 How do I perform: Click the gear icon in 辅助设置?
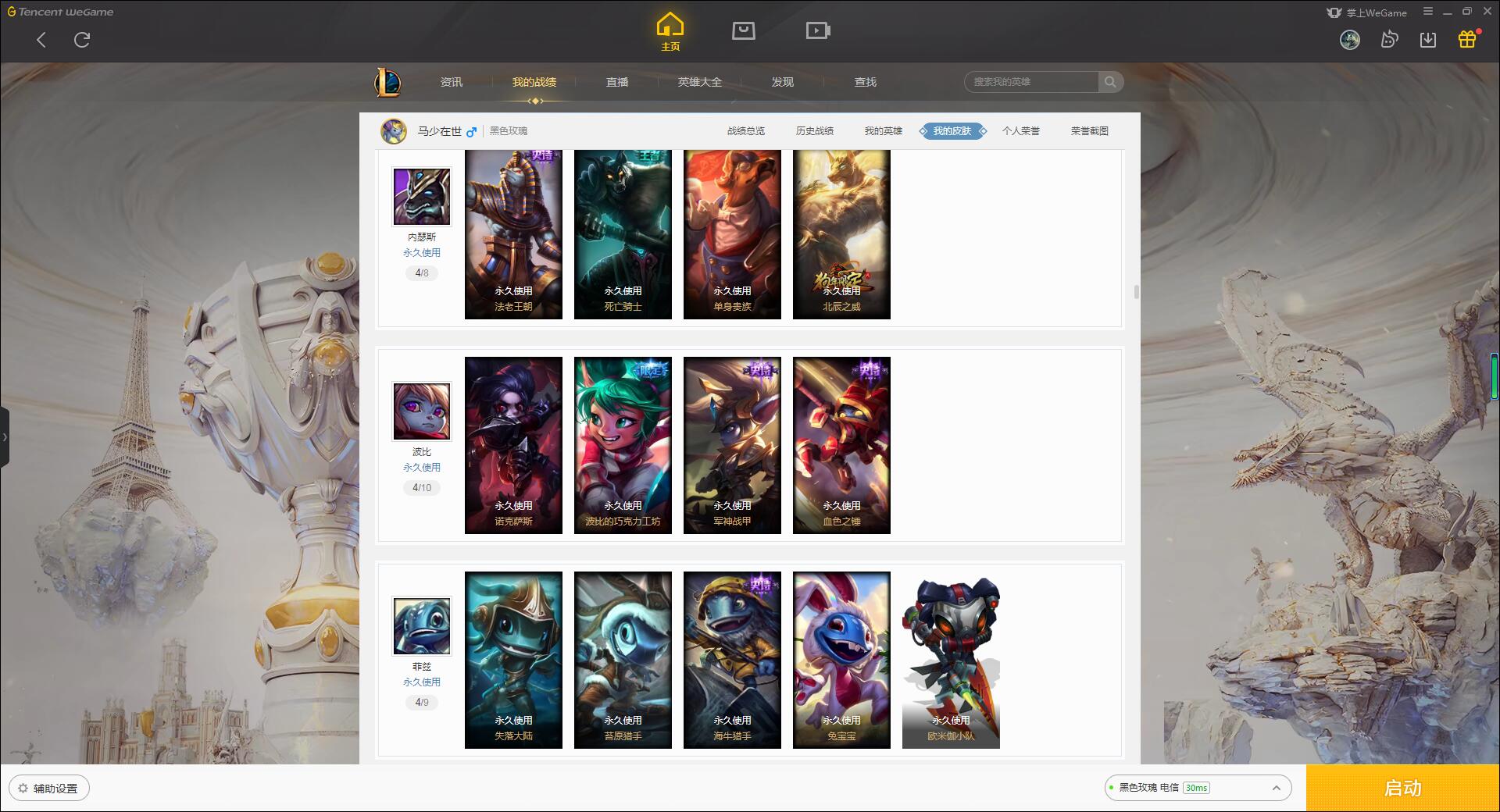[x=23, y=789]
